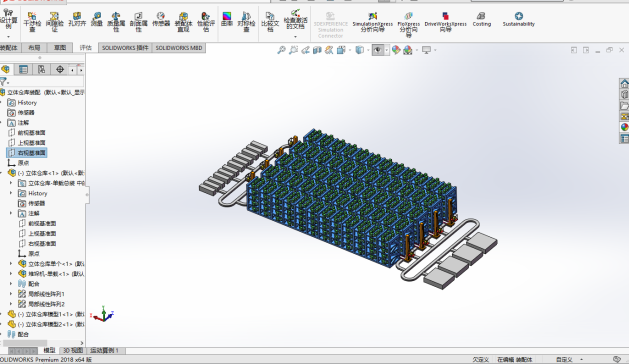The height and width of the screenshot is (364, 629).
Task: Open Assembly Visualization (装配体直观)
Action: [x=183, y=22]
